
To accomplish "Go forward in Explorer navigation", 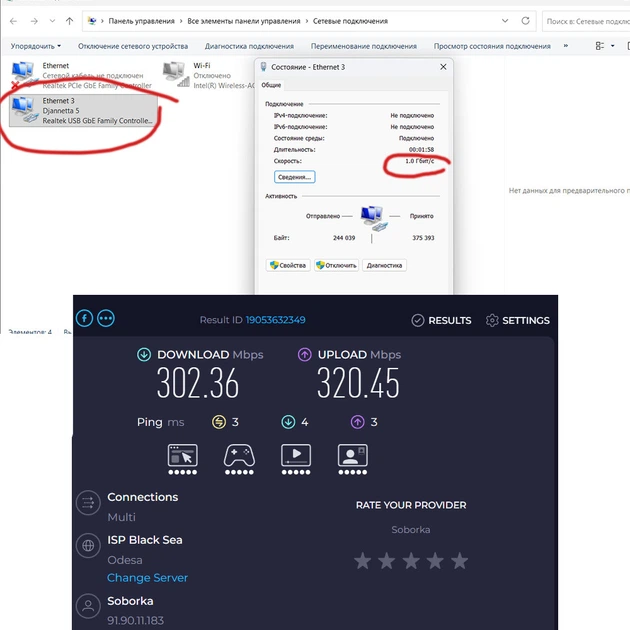I will coord(34,21).
